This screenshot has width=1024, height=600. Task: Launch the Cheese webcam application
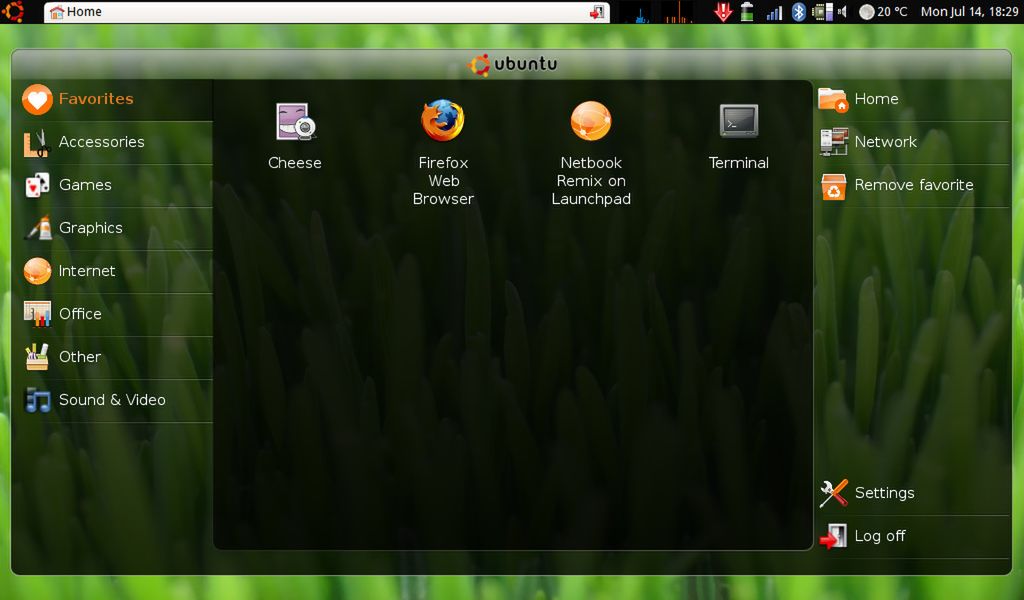[x=295, y=136]
